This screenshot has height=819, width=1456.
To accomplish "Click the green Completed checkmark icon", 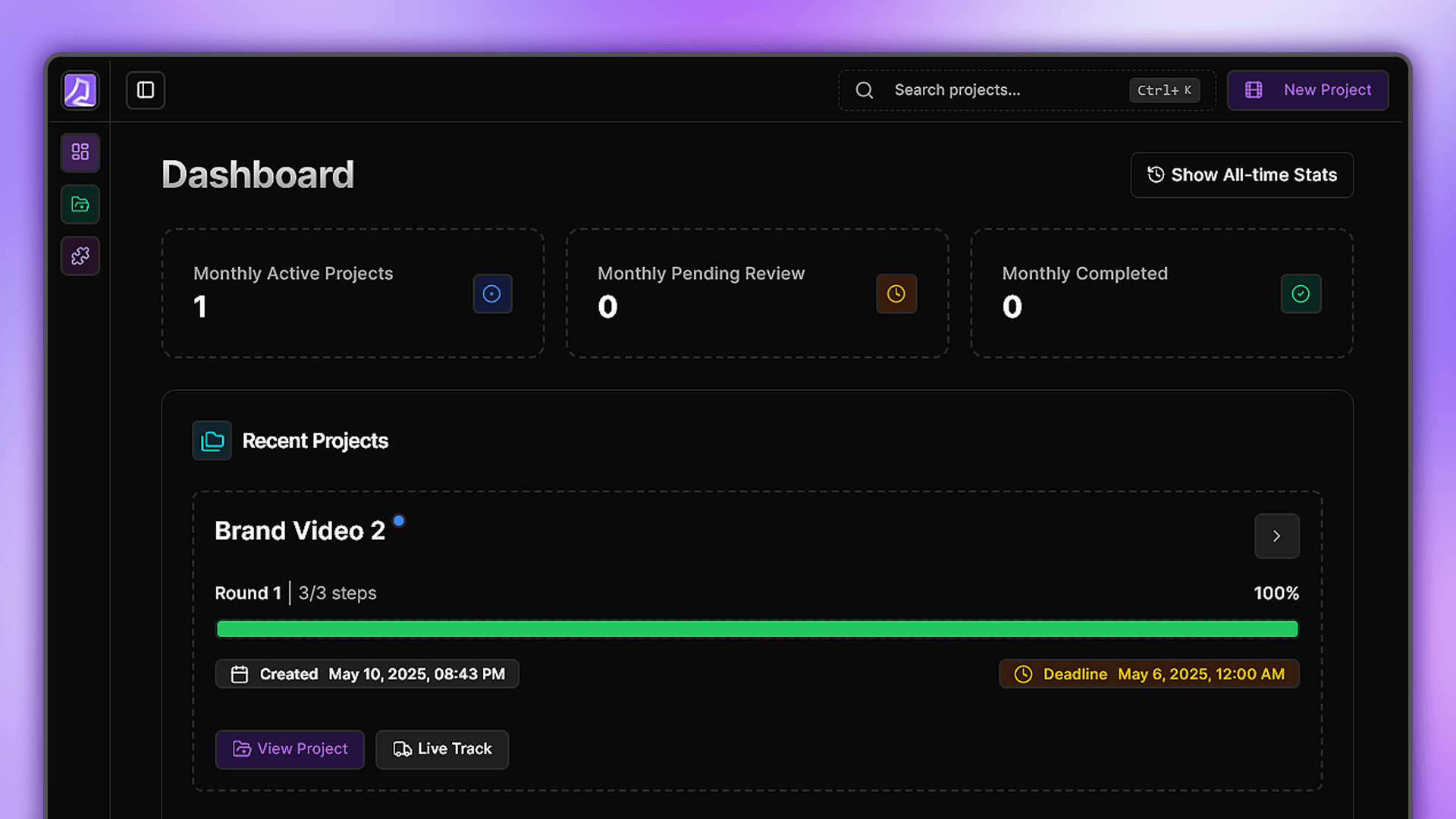I will [x=1301, y=293].
